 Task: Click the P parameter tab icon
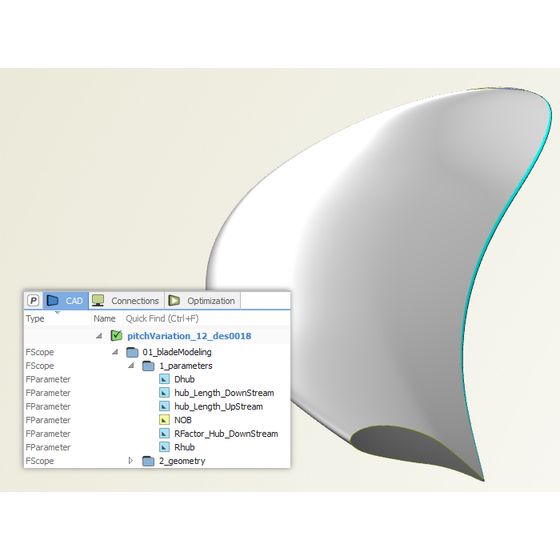coord(33,300)
